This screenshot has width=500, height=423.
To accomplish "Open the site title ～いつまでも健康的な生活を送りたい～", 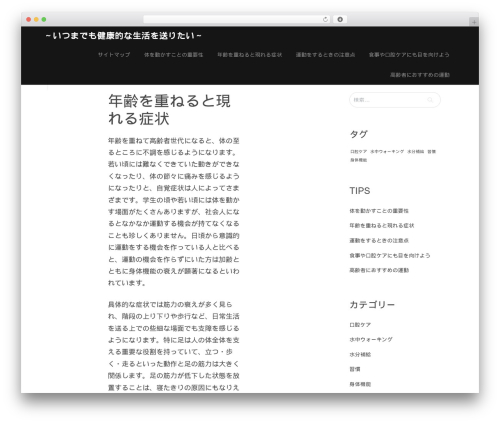I will pyautogui.click(x=123, y=35).
